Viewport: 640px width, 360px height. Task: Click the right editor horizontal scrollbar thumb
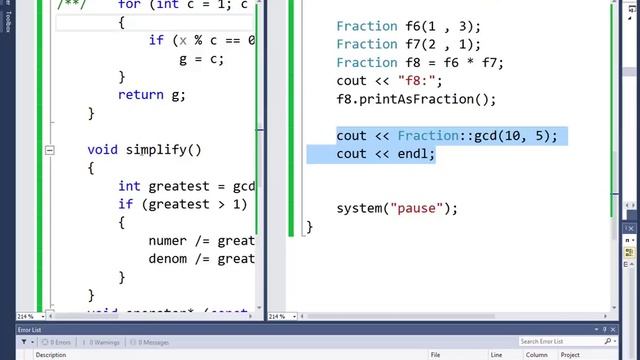[401, 316]
